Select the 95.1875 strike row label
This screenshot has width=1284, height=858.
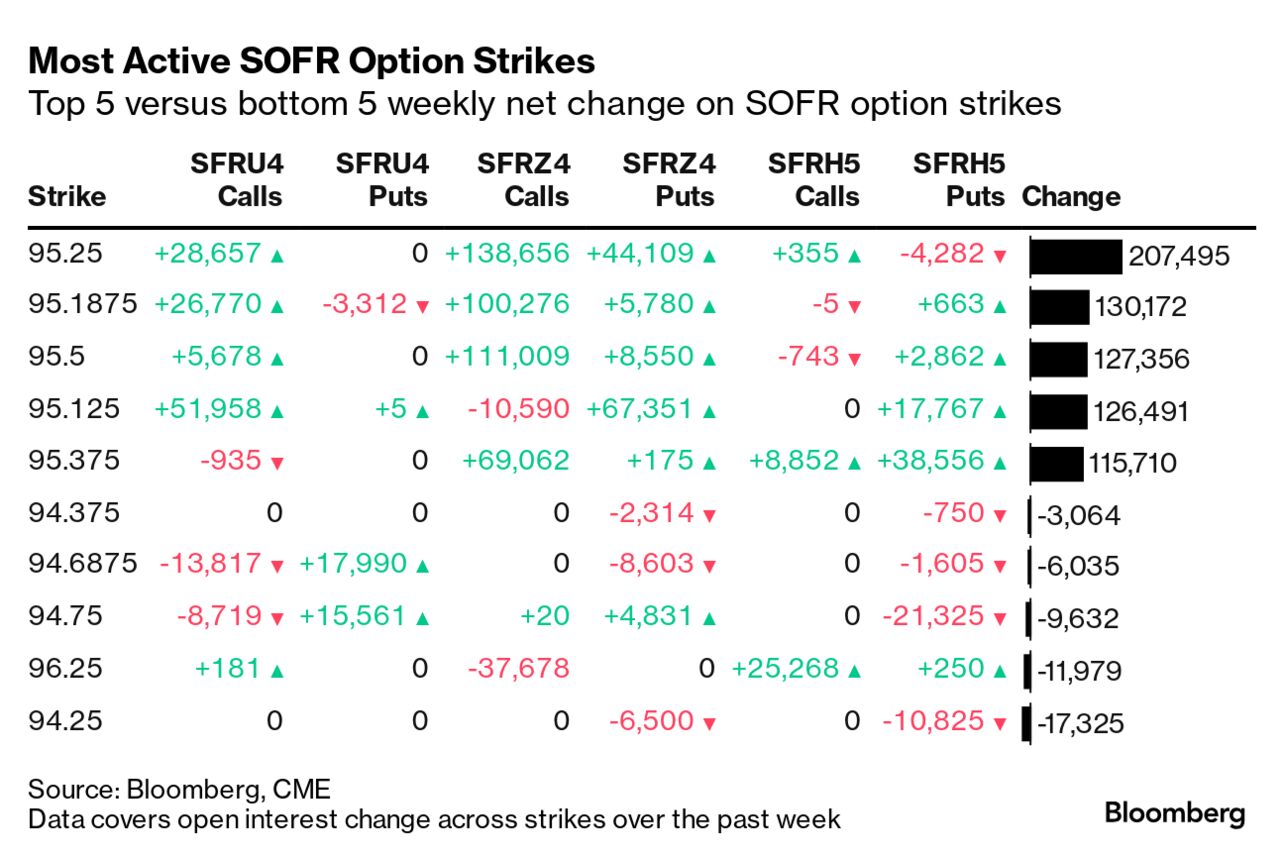(82, 305)
